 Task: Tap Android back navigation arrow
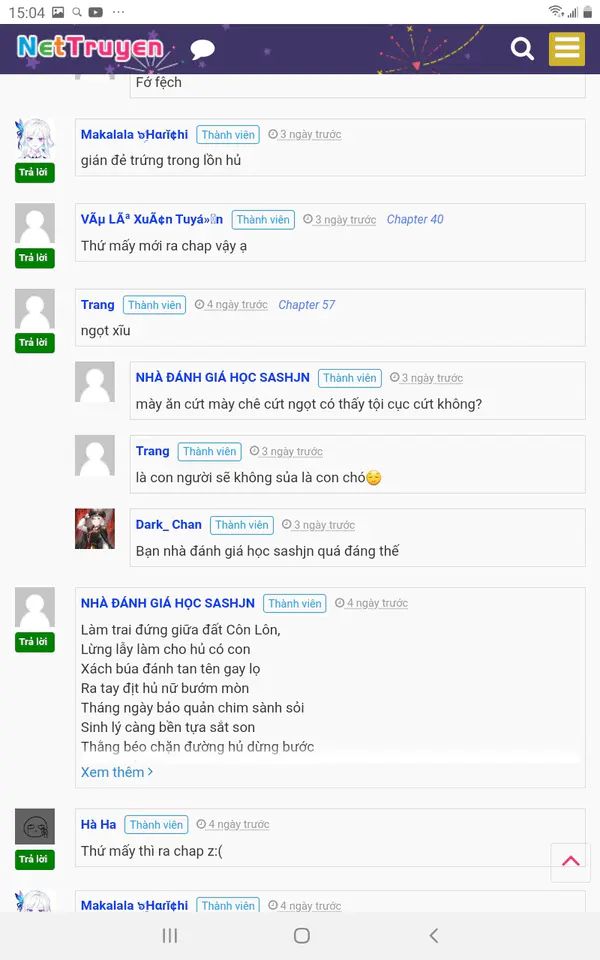pos(433,935)
